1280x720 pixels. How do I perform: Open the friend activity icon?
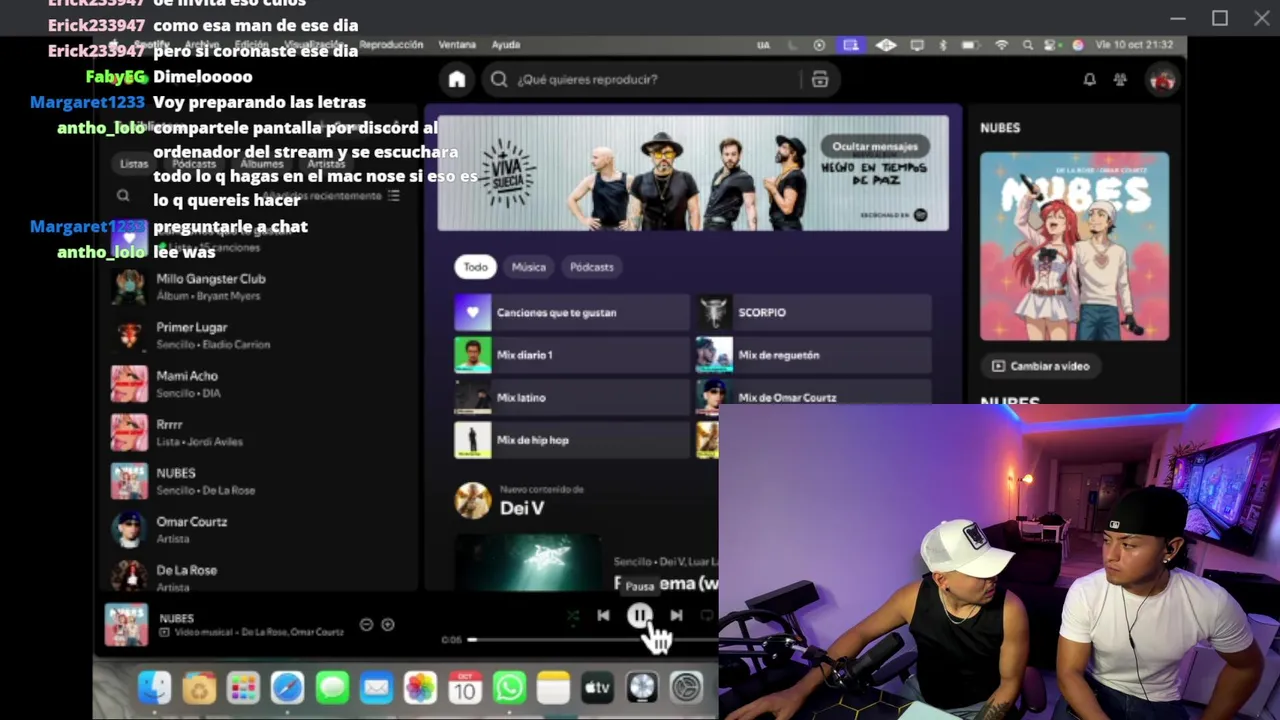1120,80
